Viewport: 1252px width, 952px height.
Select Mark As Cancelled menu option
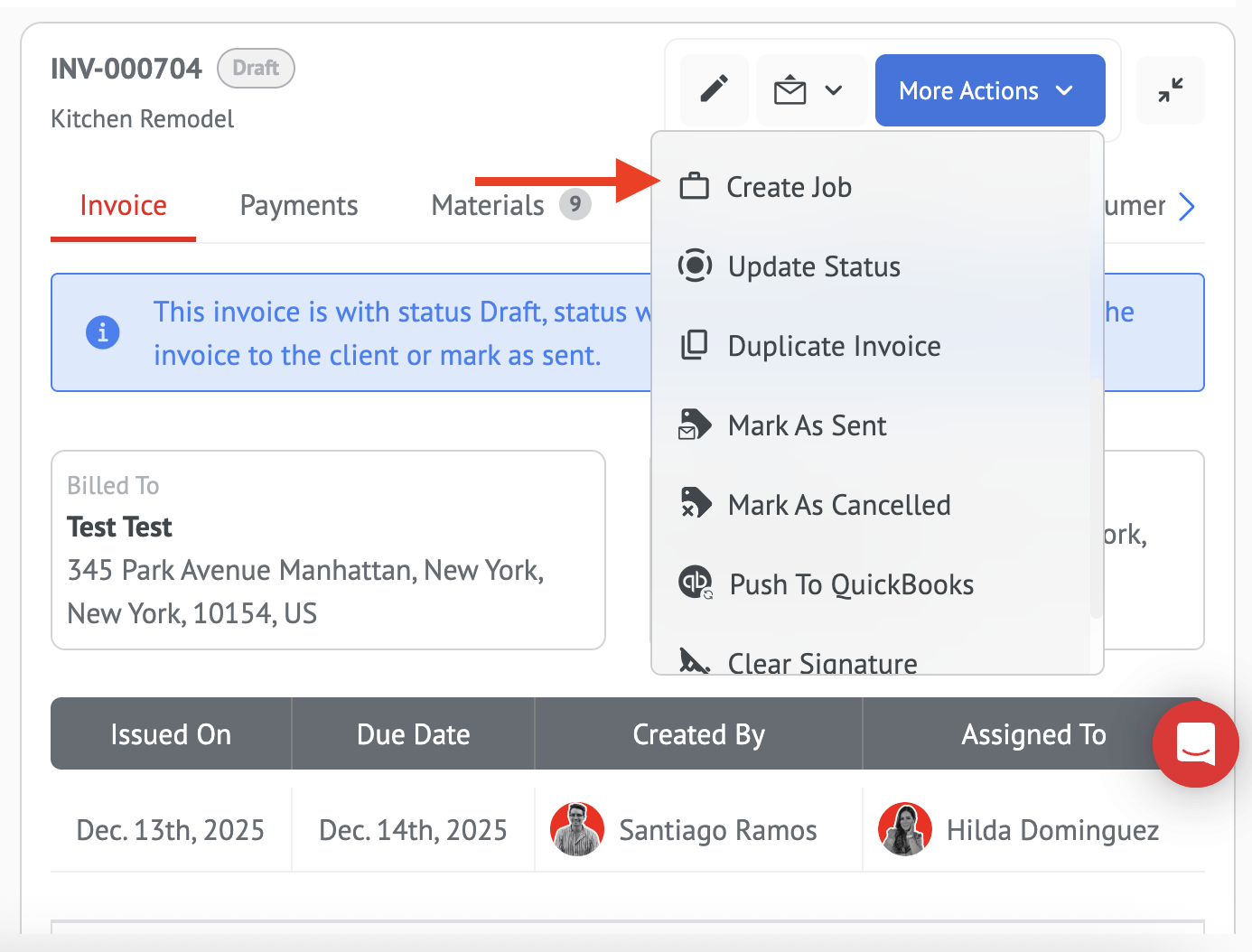pyautogui.click(x=838, y=505)
